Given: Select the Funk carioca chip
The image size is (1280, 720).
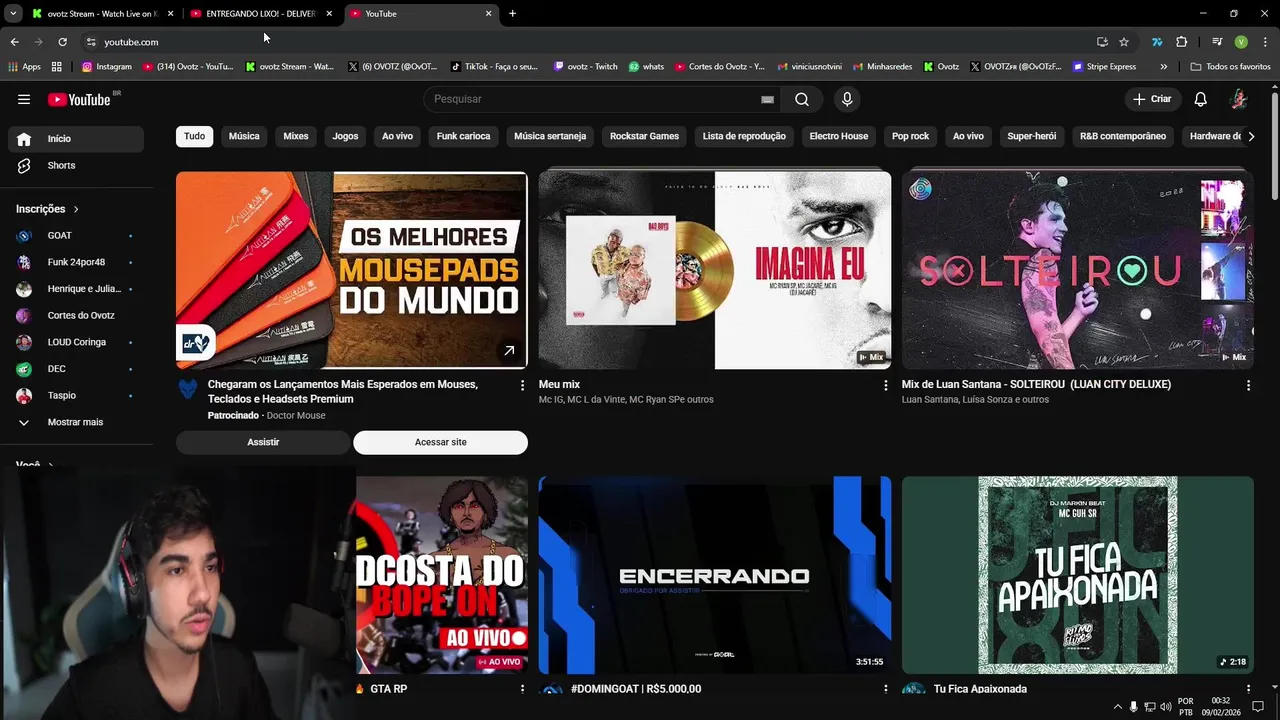Looking at the screenshot, I should coord(463,136).
